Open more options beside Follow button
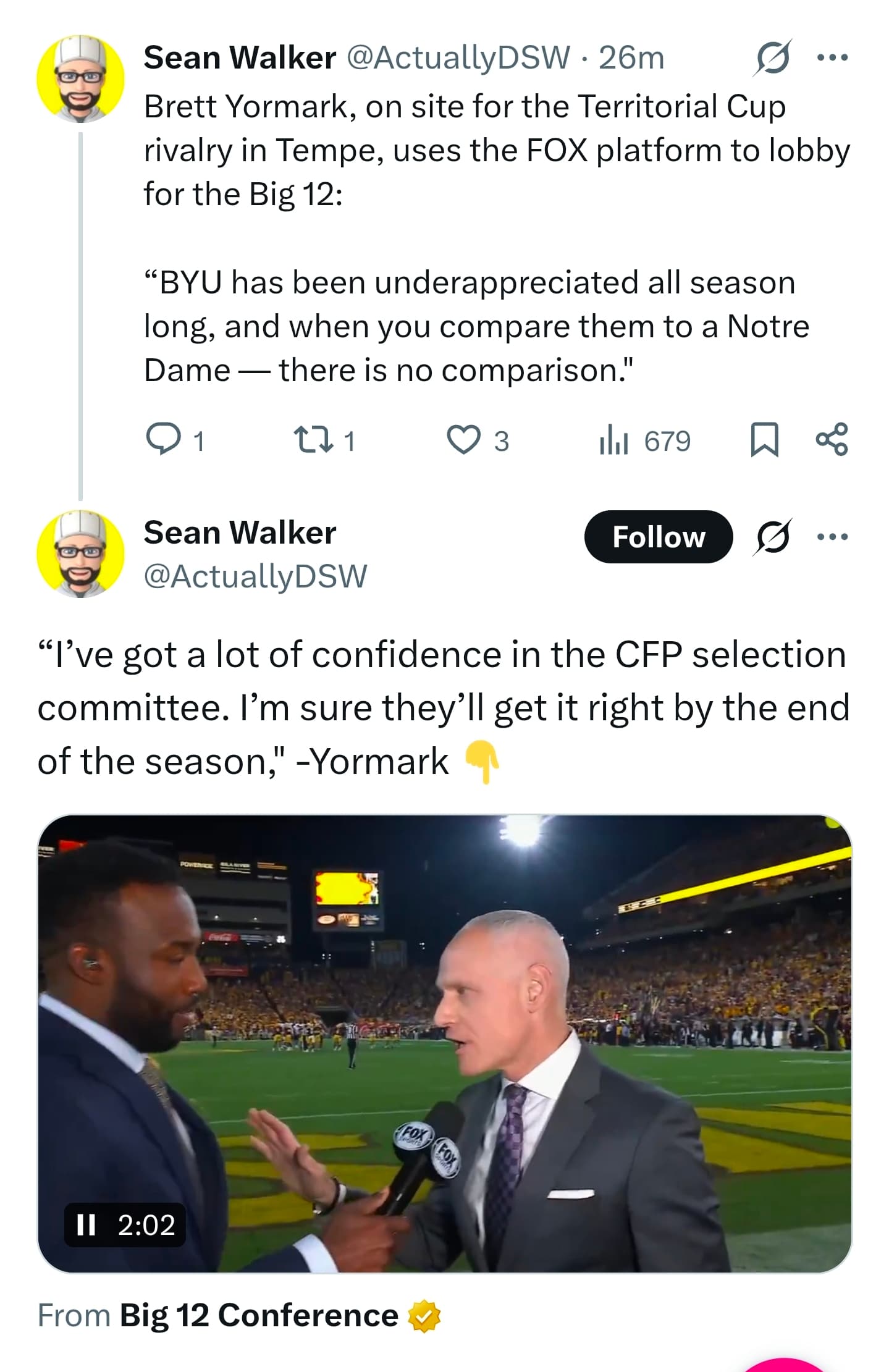 (x=832, y=537)
